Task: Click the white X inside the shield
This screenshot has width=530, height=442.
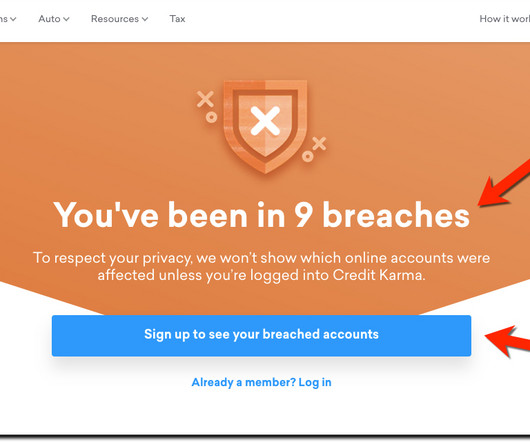Action: 265,121
